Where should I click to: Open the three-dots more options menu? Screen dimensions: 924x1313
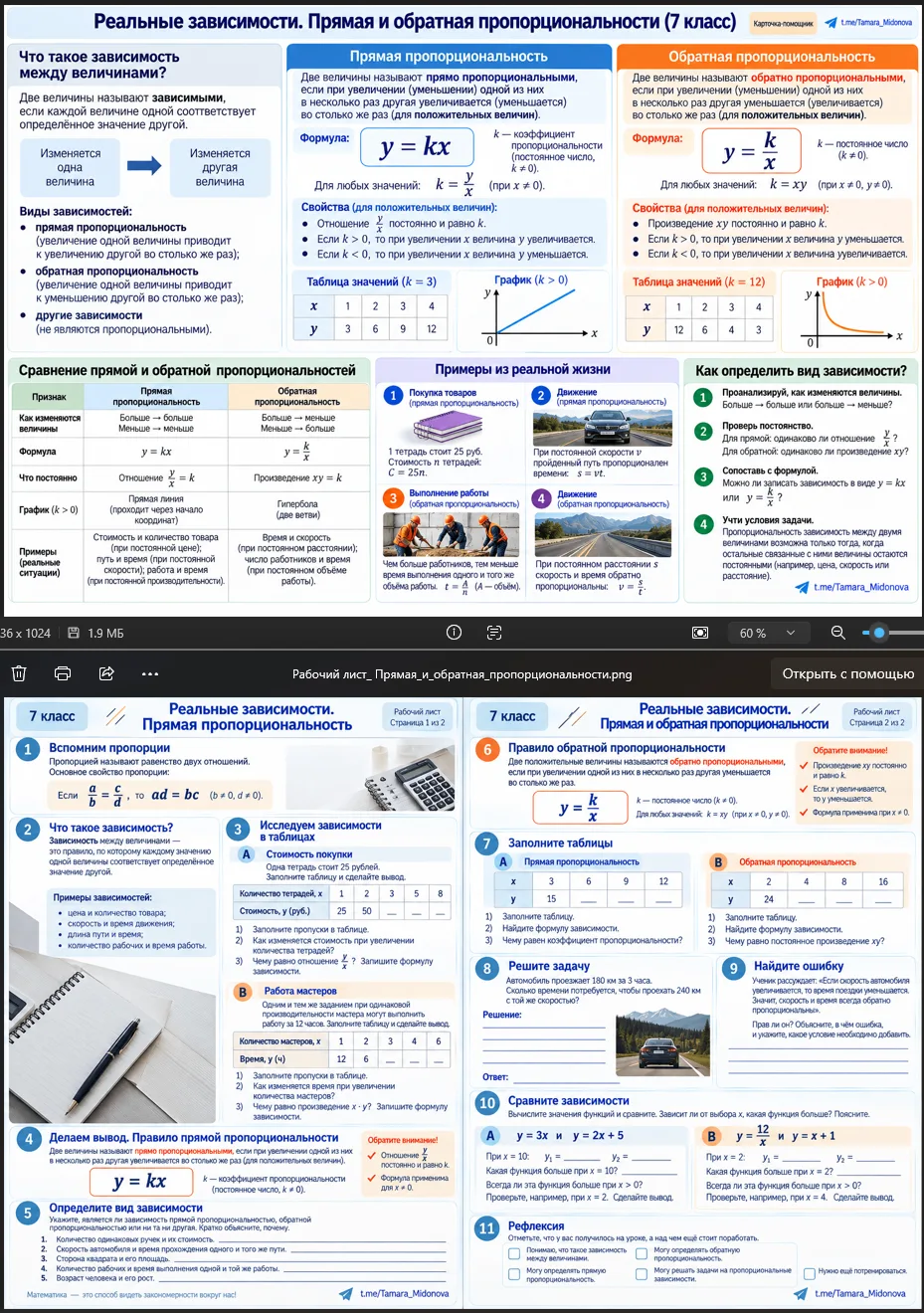(150, 673)
